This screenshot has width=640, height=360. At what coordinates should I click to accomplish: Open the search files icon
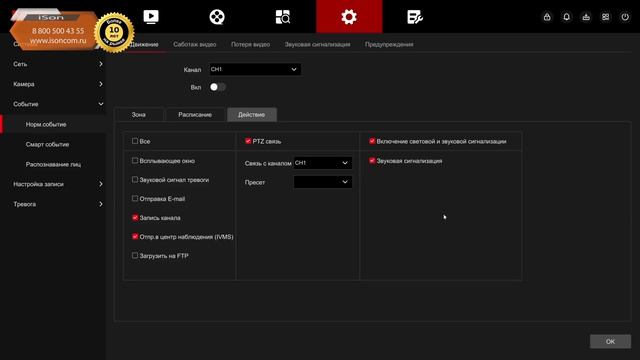pyautogui.click(x=283, y=17)
